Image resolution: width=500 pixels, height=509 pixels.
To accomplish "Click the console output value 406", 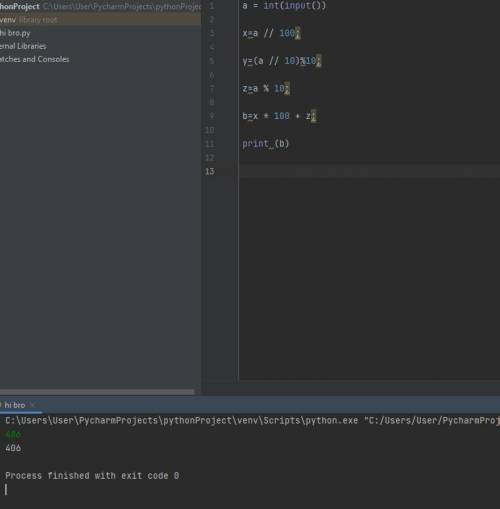I will click(x=13, y=448).
